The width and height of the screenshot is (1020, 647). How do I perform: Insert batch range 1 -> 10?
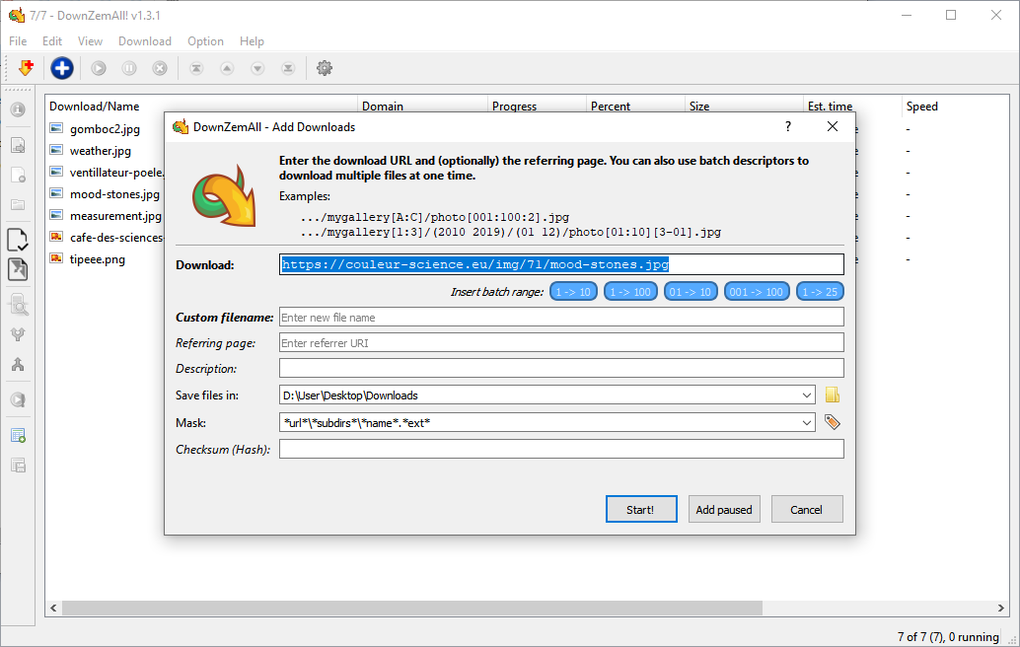[x=573, y=292]
